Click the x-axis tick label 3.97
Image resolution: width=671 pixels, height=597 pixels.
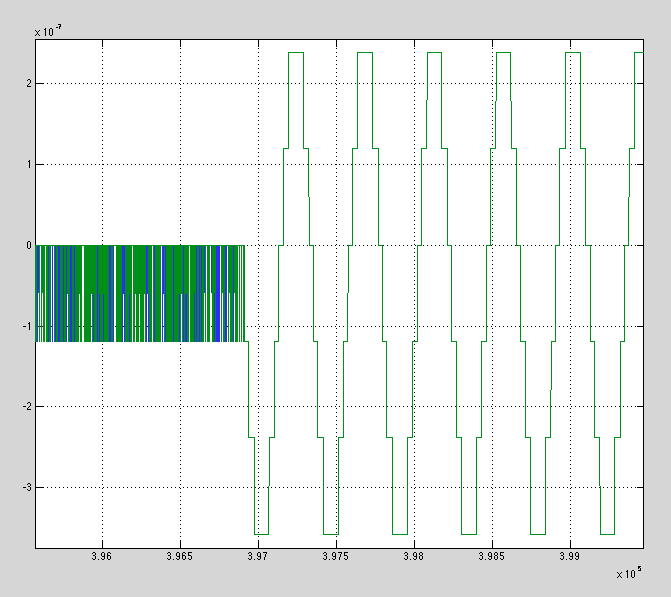pyautogui.click(x=258, y=555)
